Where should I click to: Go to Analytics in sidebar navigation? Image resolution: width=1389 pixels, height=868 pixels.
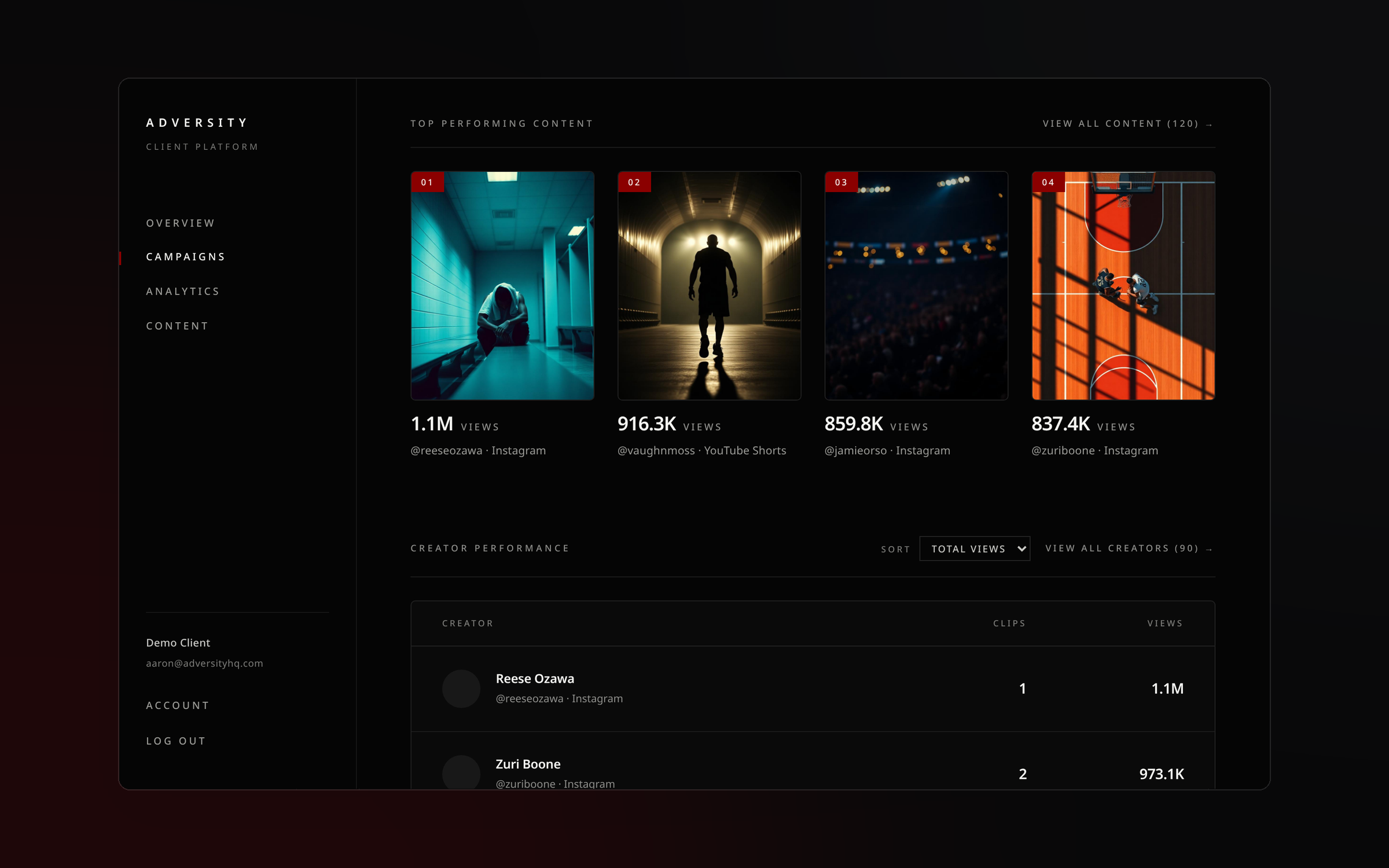183,291
